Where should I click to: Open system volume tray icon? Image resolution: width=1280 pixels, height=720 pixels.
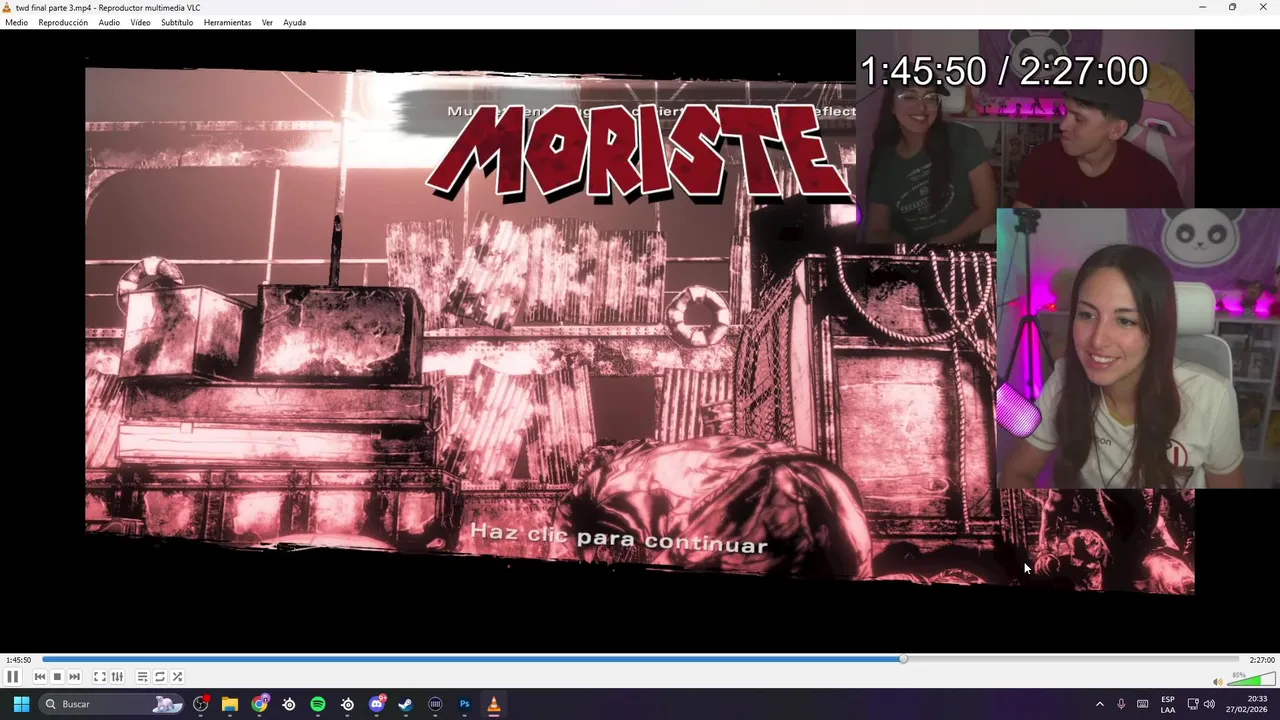pos(1209,704)
